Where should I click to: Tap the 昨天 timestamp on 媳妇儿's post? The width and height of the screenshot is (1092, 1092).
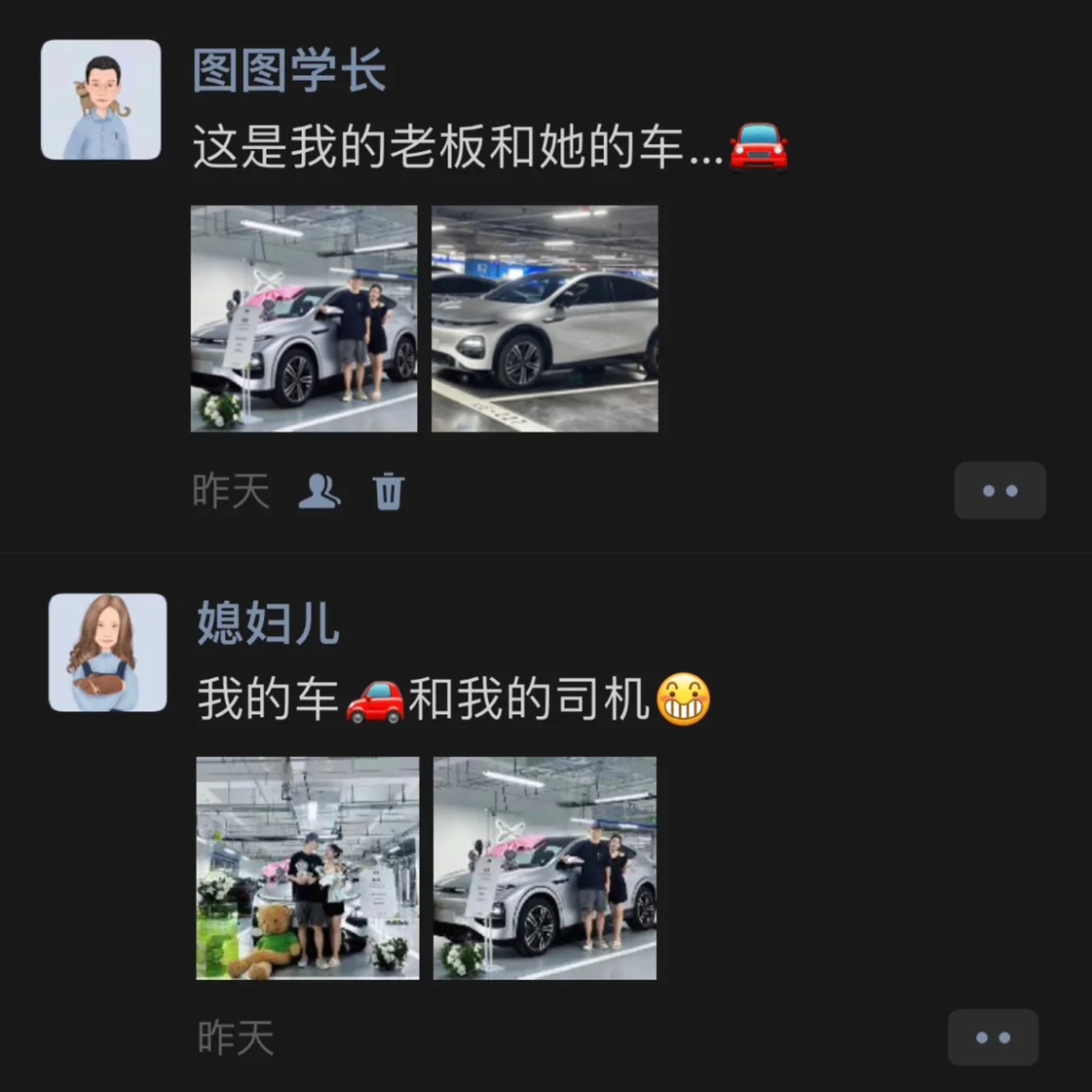[x=235, y=1038]
